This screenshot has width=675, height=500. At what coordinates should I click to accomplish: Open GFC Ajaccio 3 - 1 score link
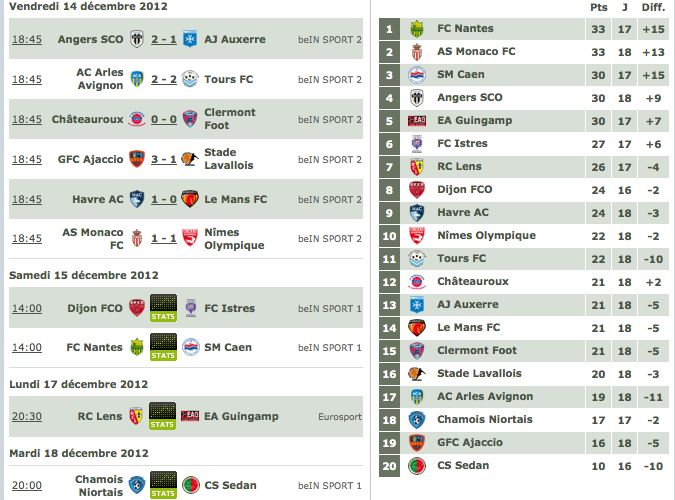pyautogui.click(x=164, y=159)
